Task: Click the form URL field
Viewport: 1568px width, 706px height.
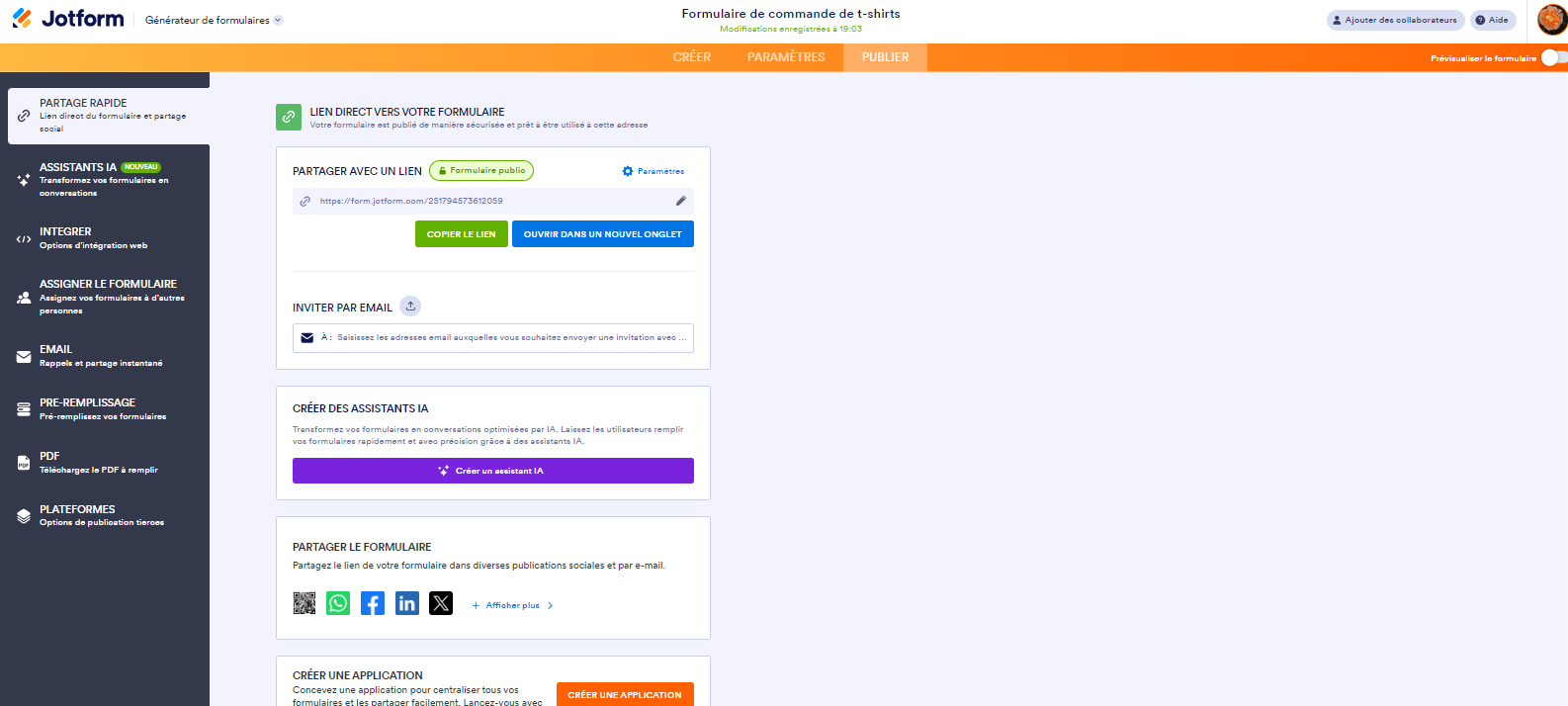Action: [493, 201]
